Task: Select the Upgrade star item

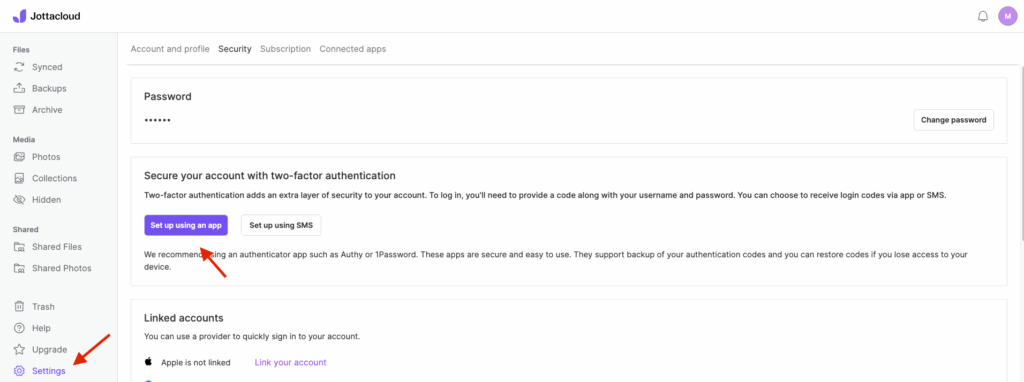Action: pos(41,349)
